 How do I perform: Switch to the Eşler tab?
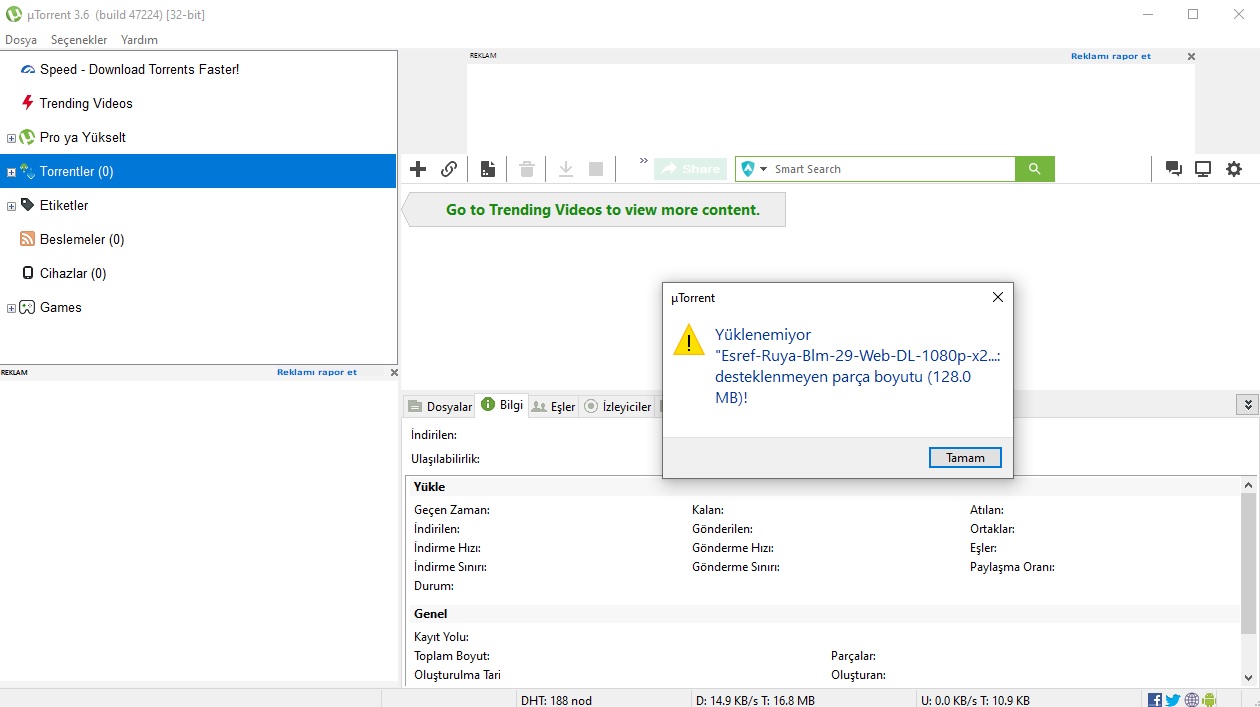[553, 406]
